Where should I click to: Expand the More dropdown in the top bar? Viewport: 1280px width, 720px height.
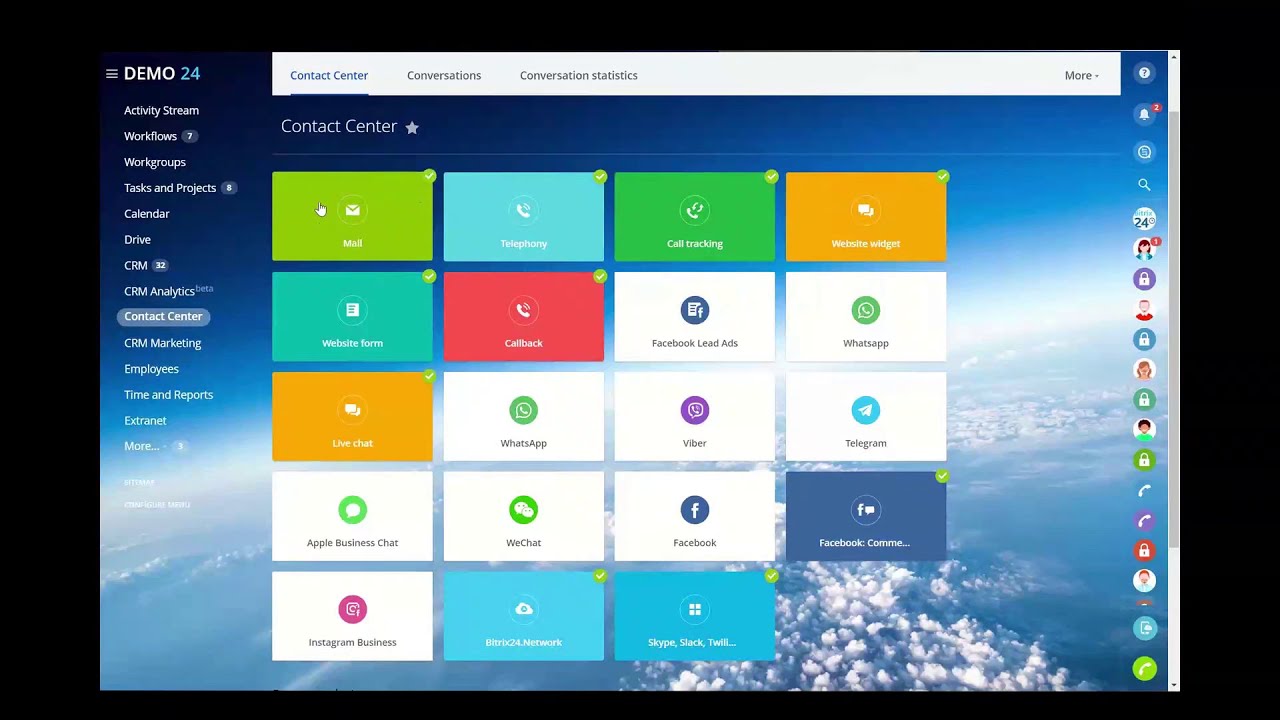(x=1081, y=75)
